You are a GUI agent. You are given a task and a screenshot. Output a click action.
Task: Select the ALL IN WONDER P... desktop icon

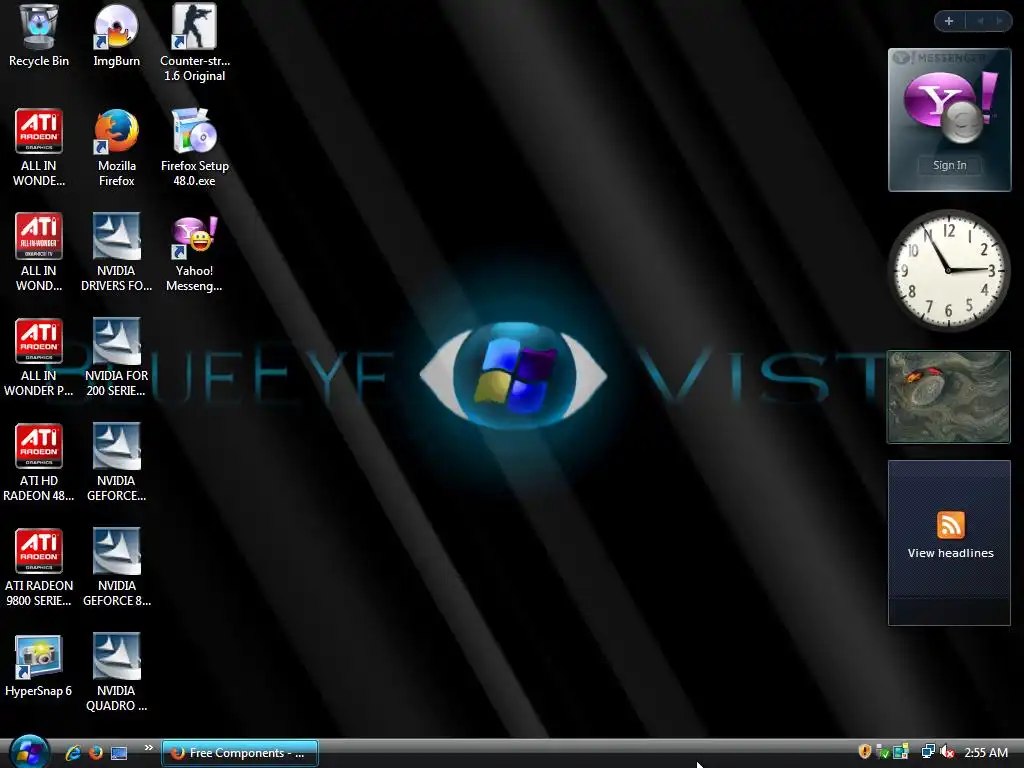click(39, 358)
